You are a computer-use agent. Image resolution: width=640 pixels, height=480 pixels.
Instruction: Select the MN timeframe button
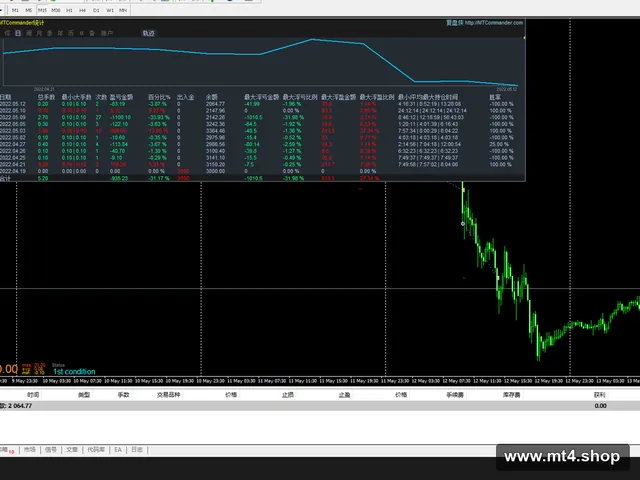(123, 10)
